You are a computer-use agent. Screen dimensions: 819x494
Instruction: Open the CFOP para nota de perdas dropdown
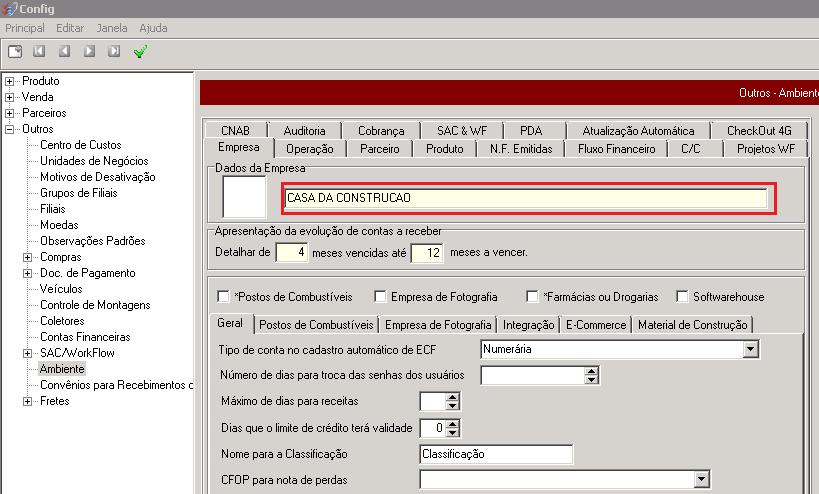pyautogui.click(x=700, y=480)
